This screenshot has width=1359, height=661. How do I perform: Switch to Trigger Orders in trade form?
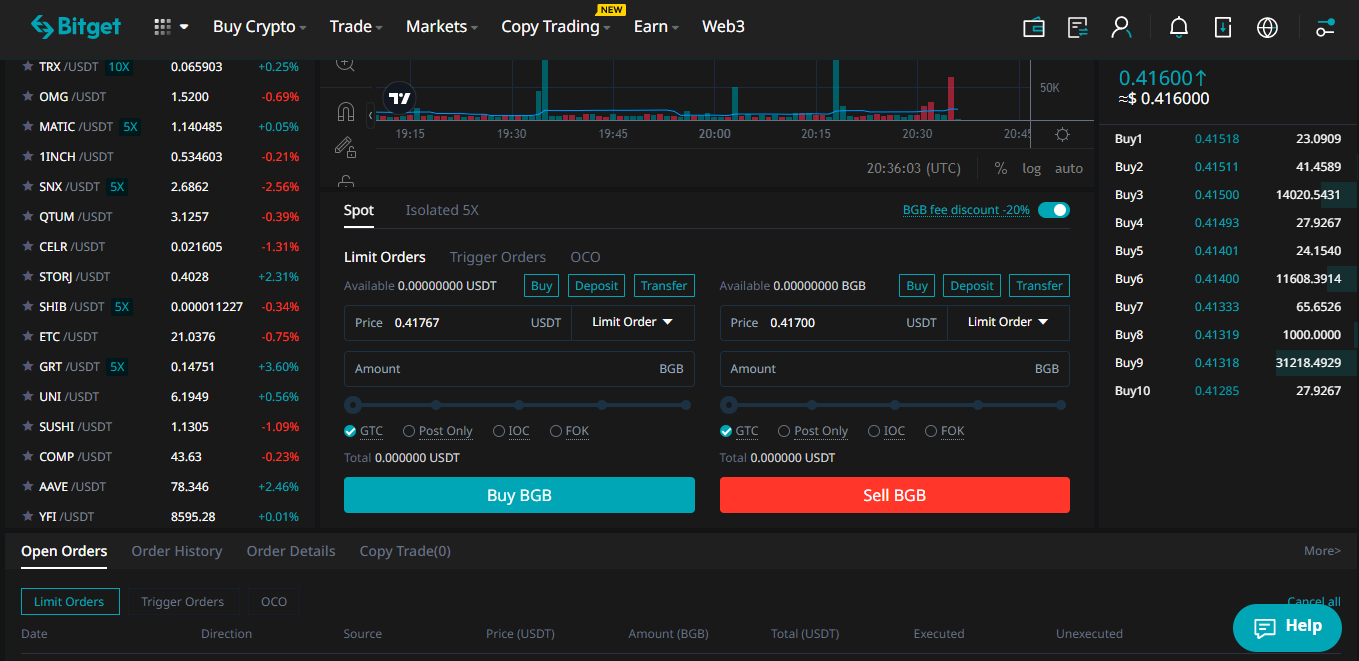[498, 257]
